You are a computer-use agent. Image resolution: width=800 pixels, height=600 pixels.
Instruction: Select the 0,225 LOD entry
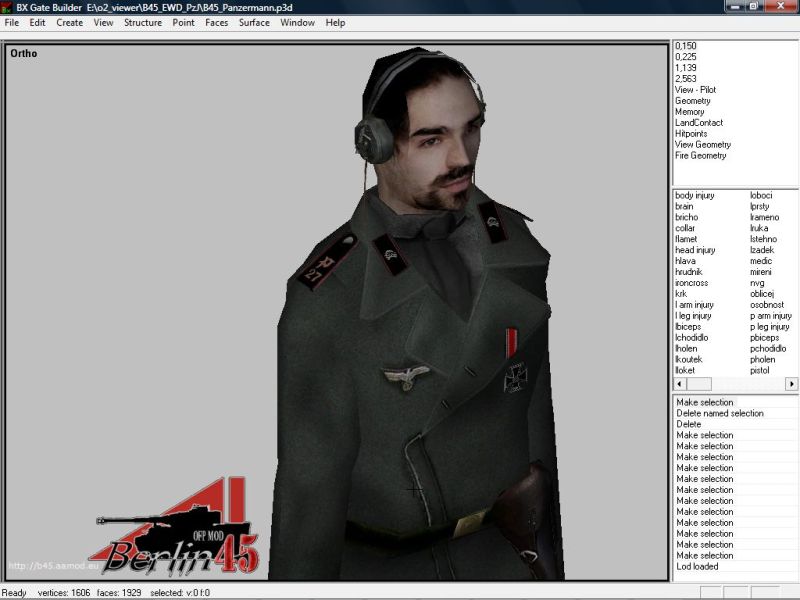pyautogui.click(x=685, y=57)
